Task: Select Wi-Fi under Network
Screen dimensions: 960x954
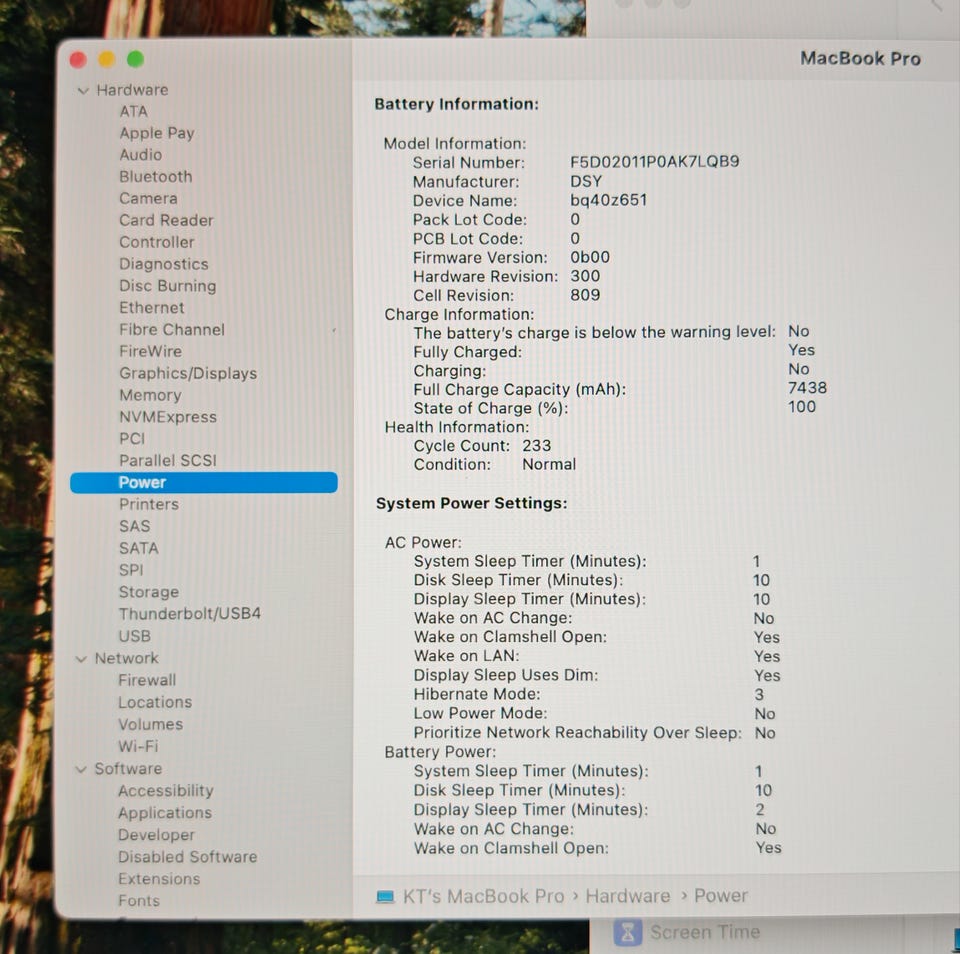Action: pyautogui.click(x=138, y=746)
